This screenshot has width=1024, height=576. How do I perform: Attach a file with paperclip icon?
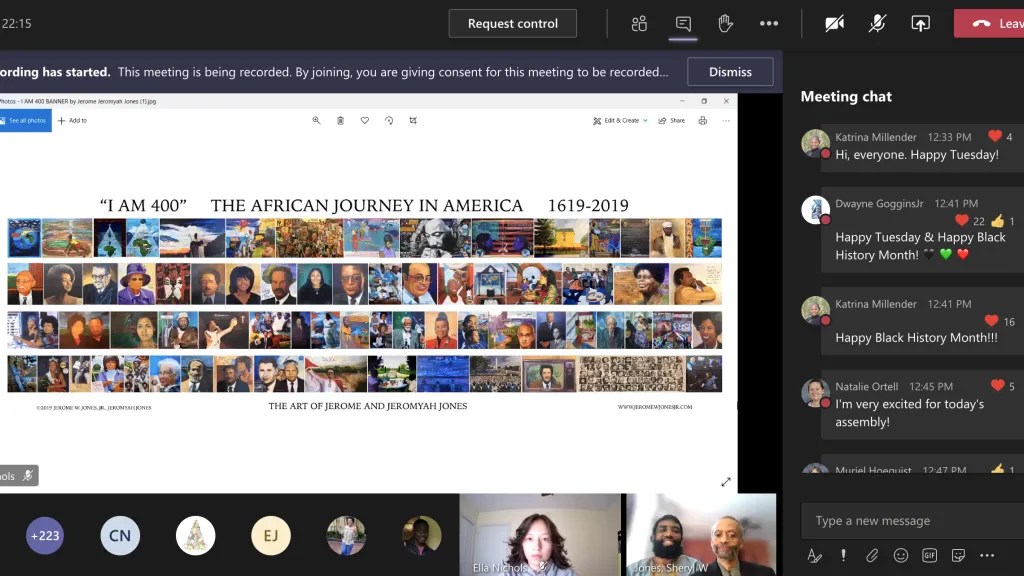coord(872,556)
